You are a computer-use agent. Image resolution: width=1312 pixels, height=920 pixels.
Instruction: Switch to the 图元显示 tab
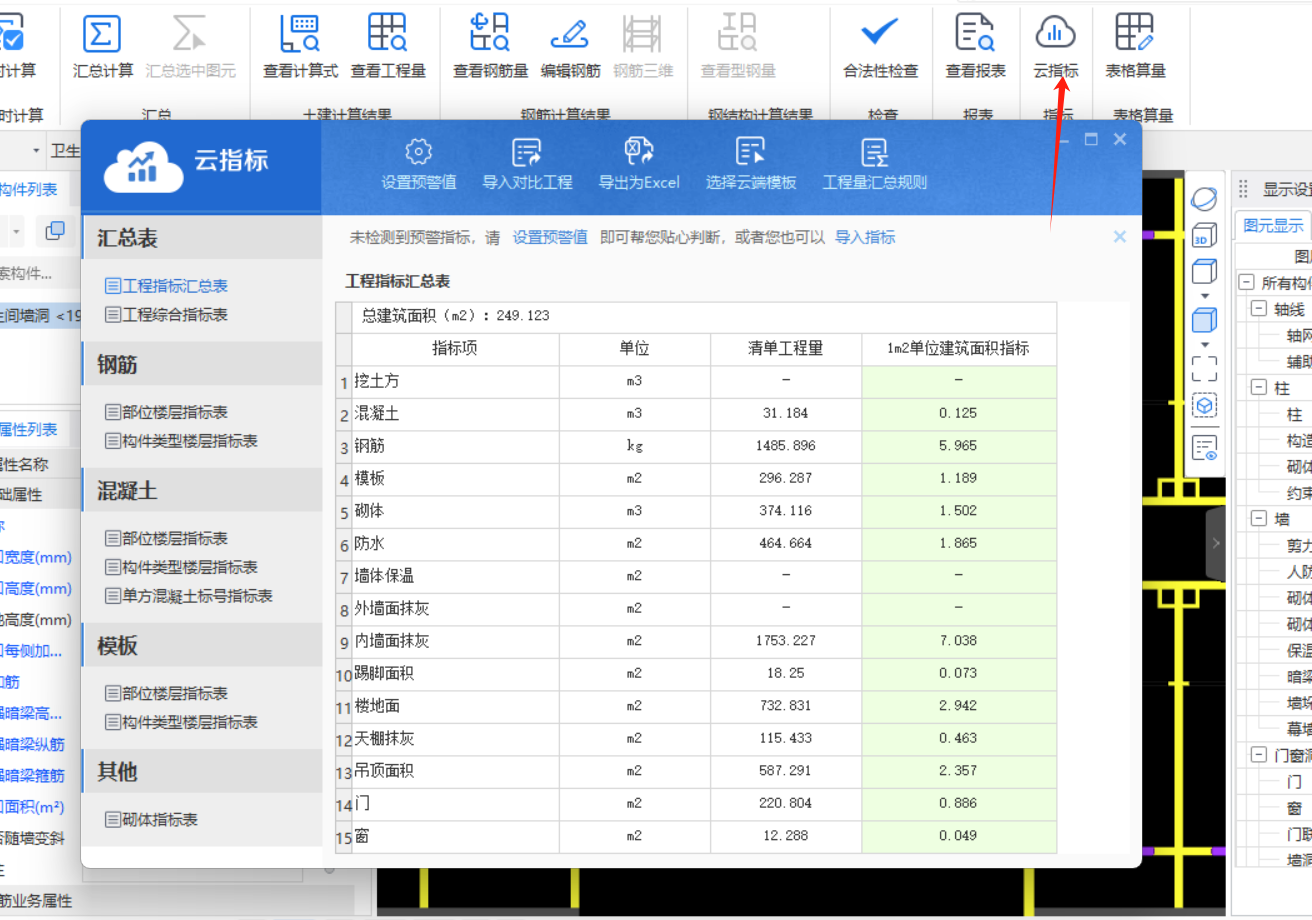1273,225
